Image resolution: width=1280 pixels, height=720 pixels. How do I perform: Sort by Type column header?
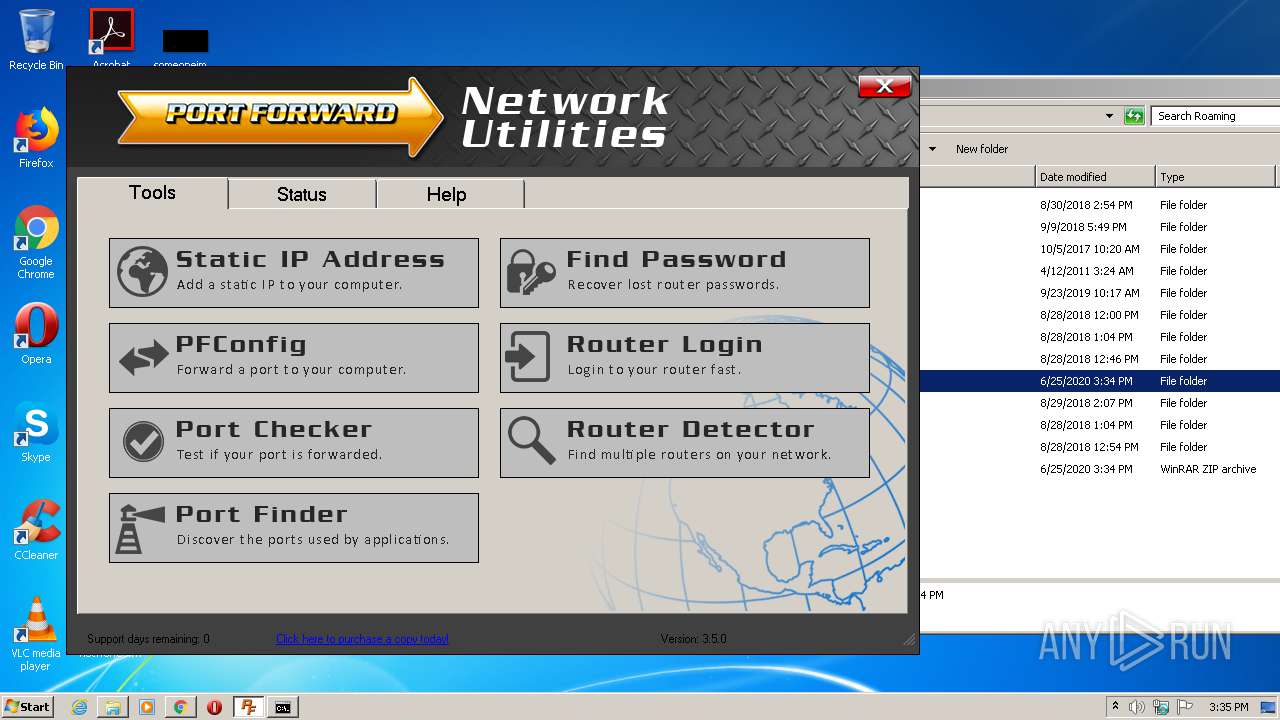click(x=1216, y=177)
